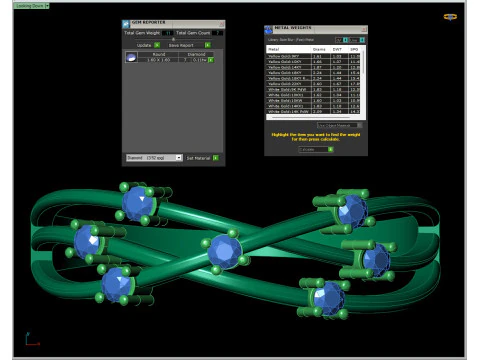Click the green icon beside Set Material

point(216,158)
